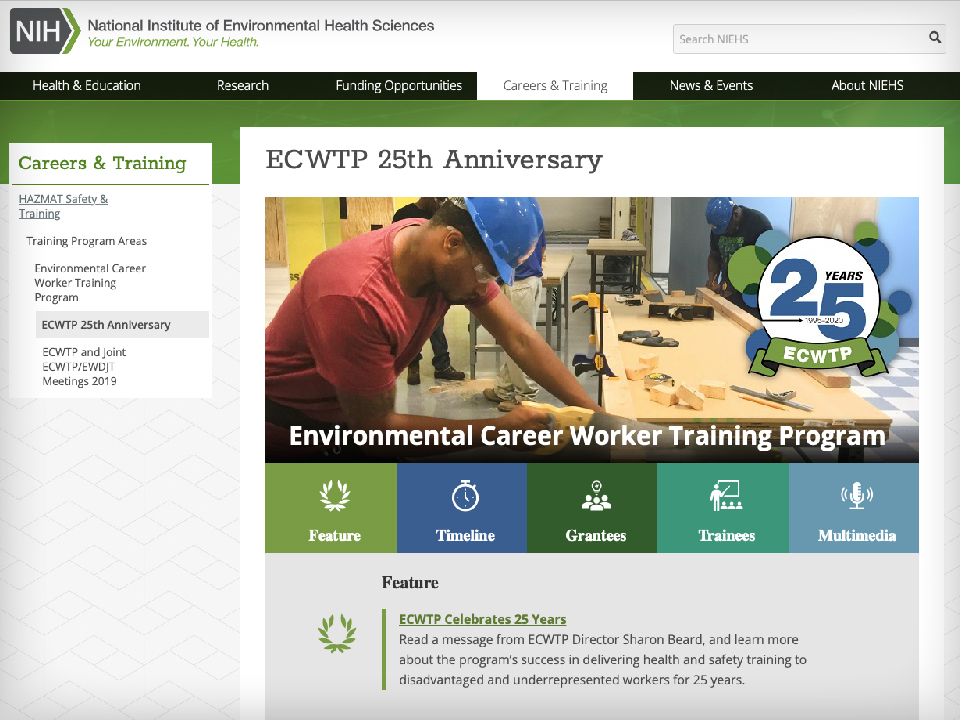Click the worker training banner photo
Viewport: 960px width, 720px height.
point(592,329)
